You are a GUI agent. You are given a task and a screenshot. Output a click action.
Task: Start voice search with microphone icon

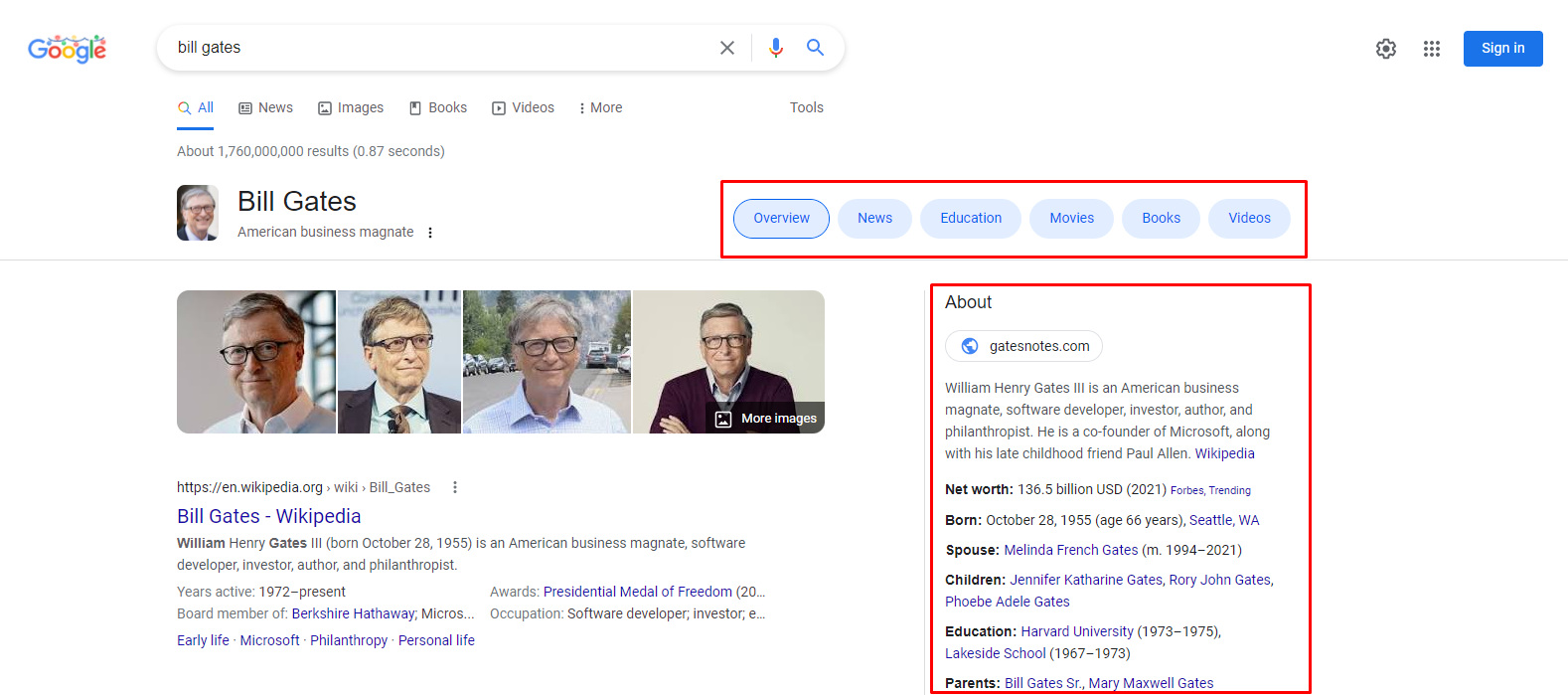(x=776, y=48)
